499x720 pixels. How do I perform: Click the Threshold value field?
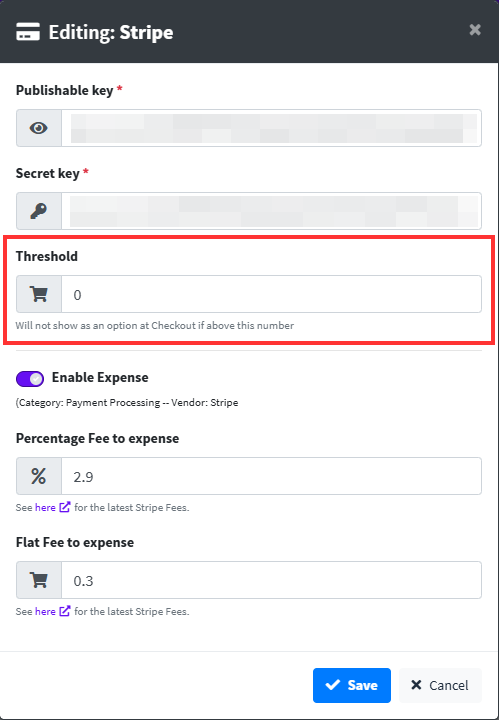pyautogui.click(x=271, y=294)
